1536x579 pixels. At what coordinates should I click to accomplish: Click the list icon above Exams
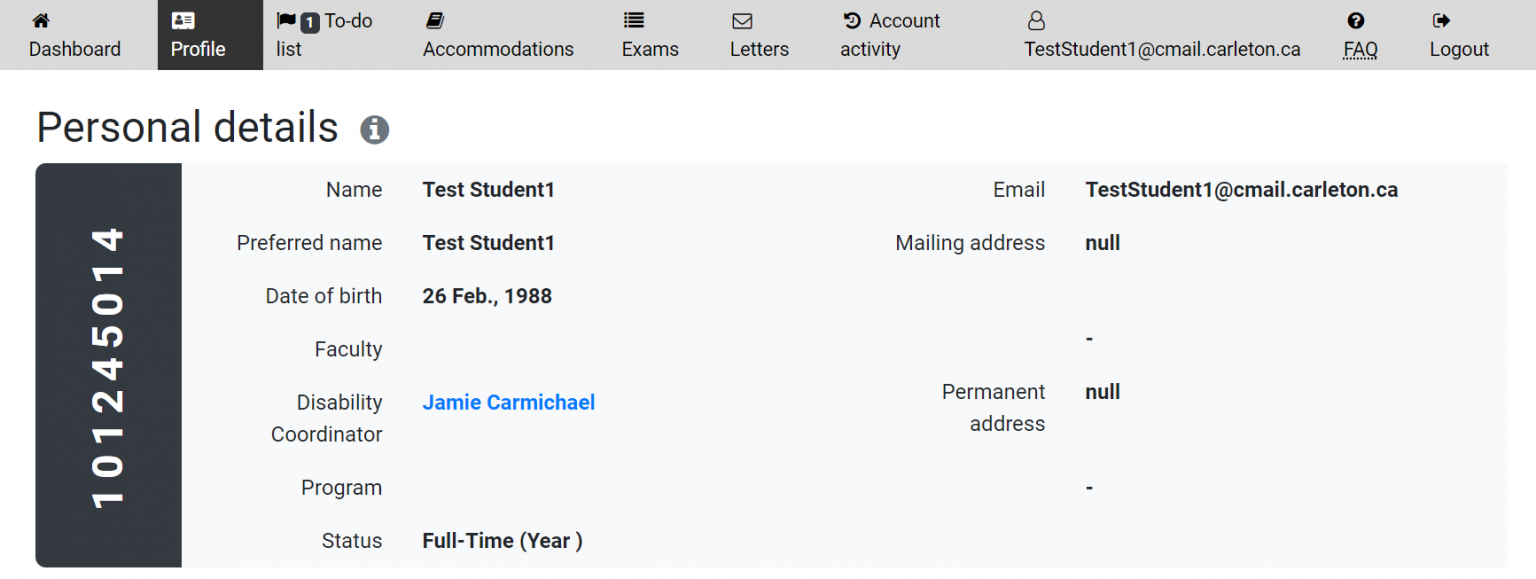[633, 20]
